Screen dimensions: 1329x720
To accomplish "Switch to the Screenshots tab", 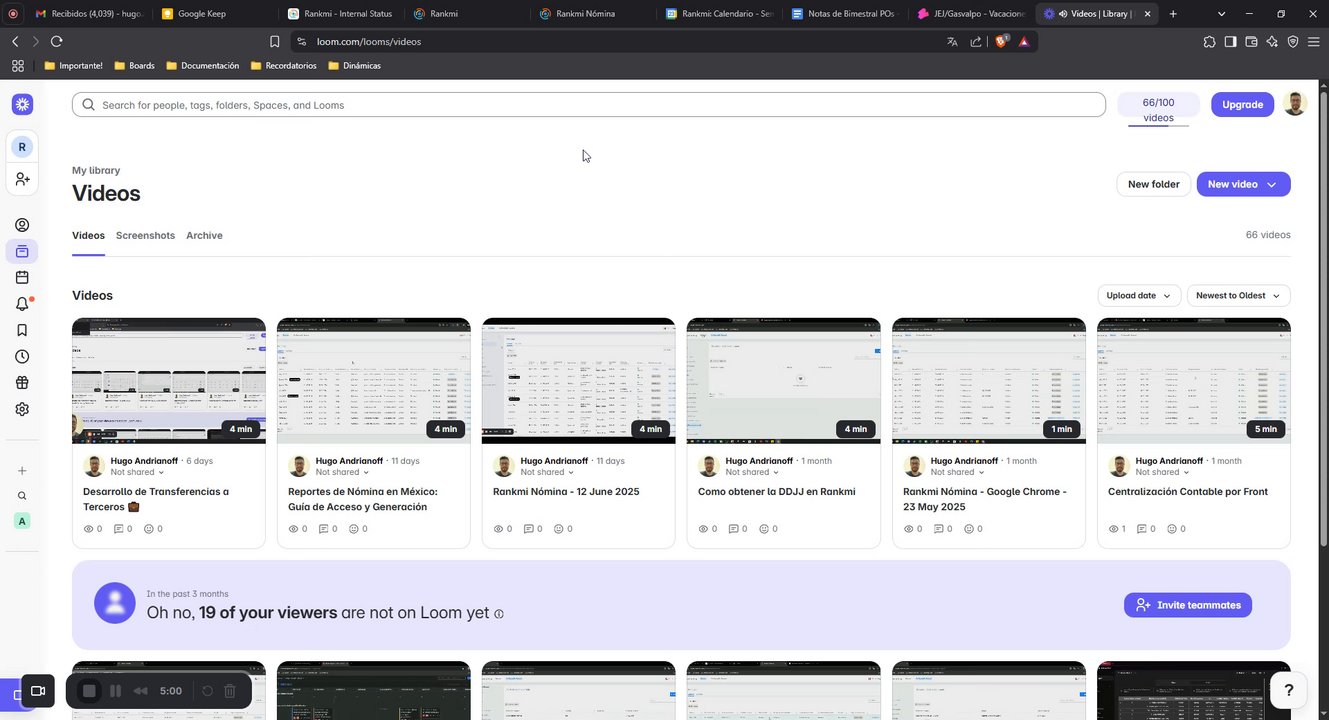I will (x=145, y=235).
